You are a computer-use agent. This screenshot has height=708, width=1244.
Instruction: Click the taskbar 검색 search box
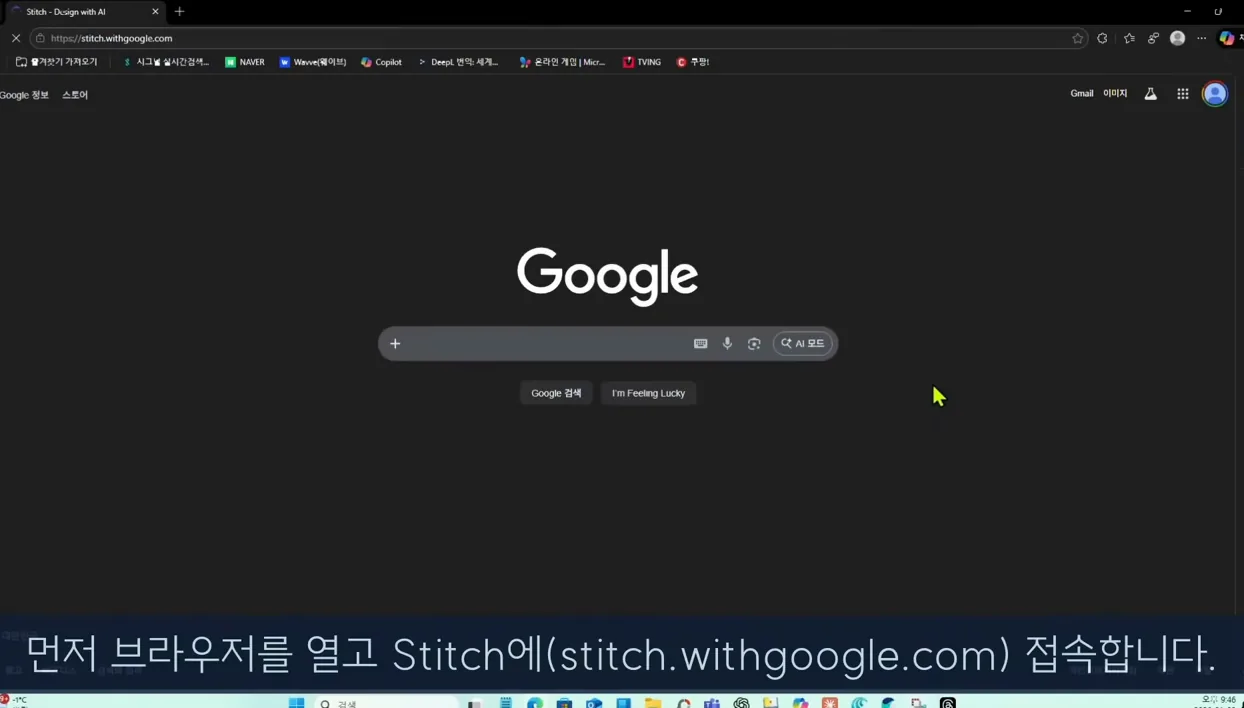pyautogui.click(x=385, y=703)
